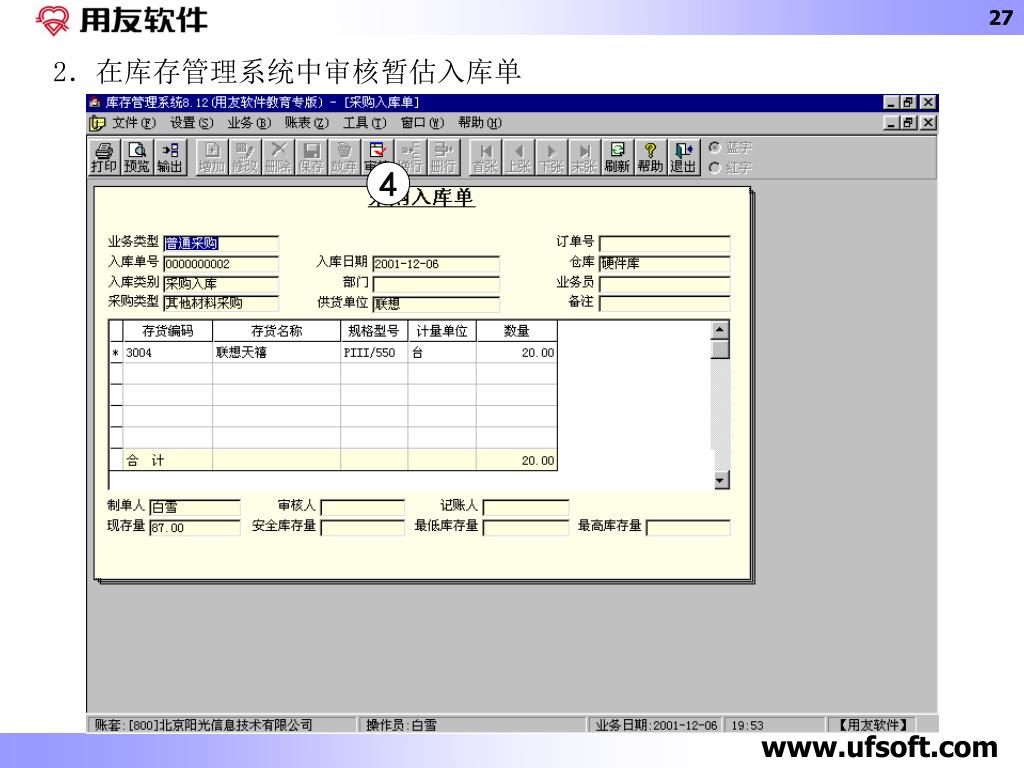Image resolution: width=1024 pixels, height=768 pixels.
Task: Go to next record with 下张
Action: pos(552,157)
